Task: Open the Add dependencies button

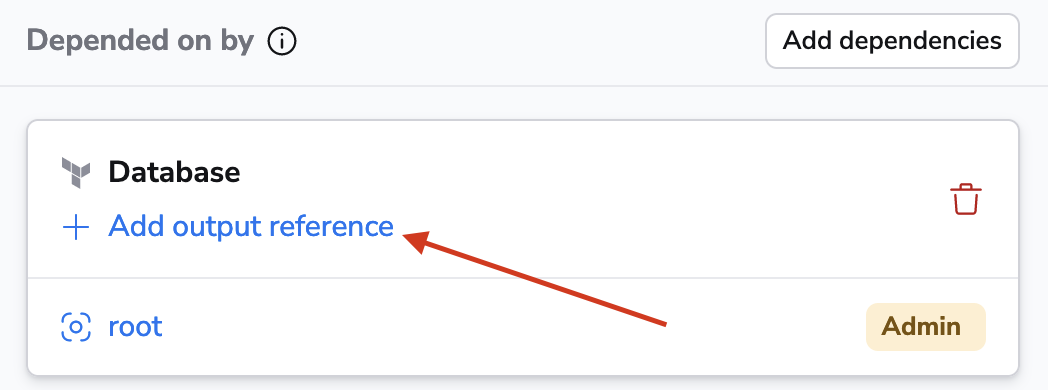Action: (892, 41)
